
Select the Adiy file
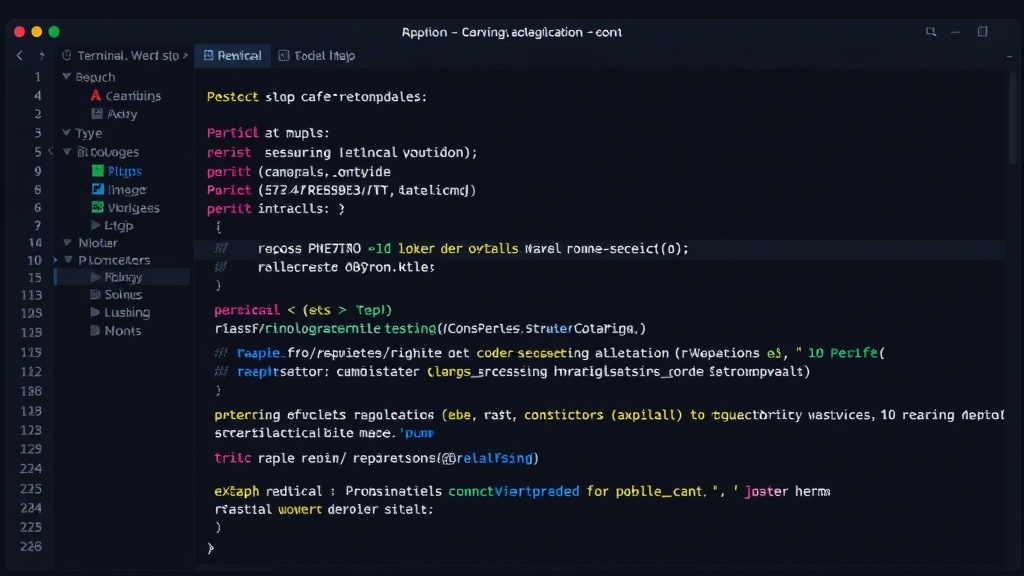[122, 114]
